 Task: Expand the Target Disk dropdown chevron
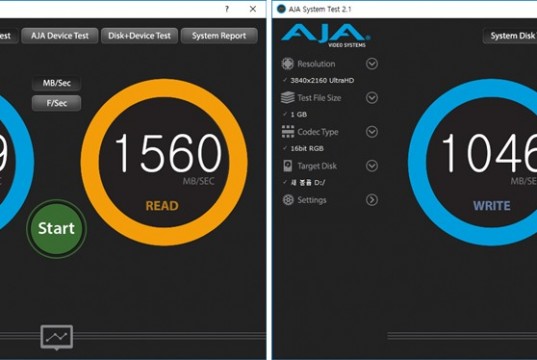pos(372,166)
